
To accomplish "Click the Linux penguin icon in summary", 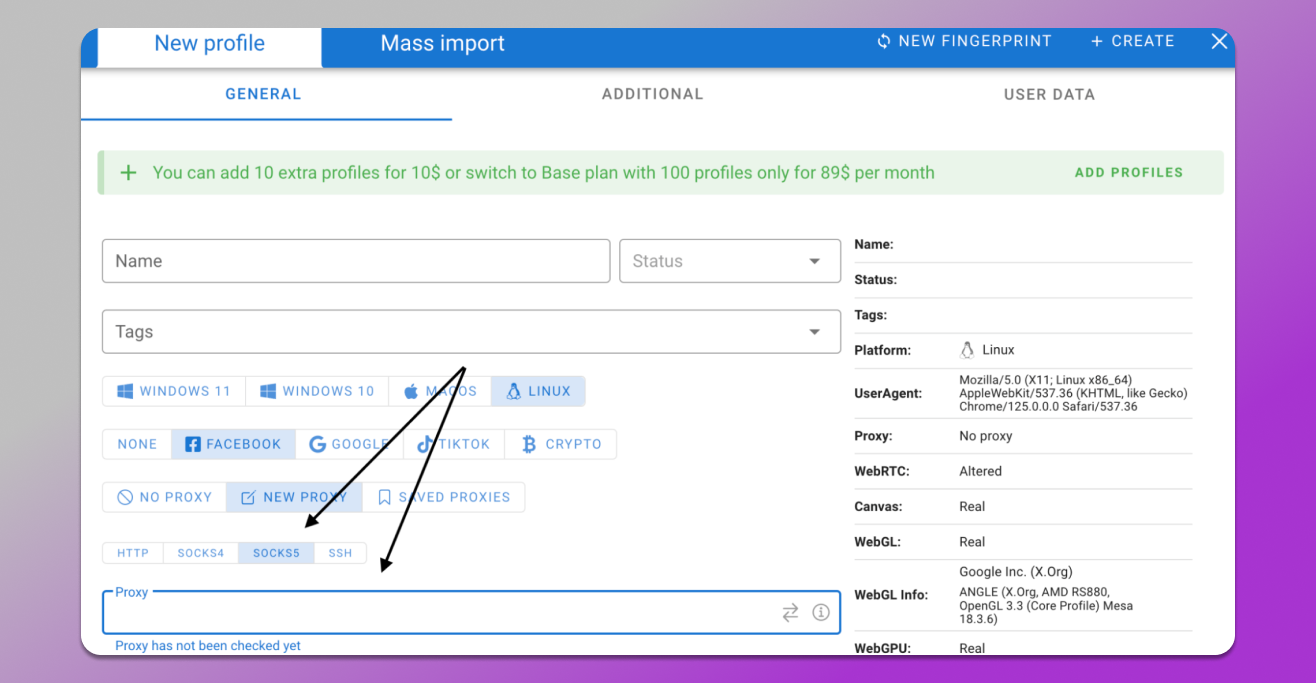I will click(x=967, y=350).
